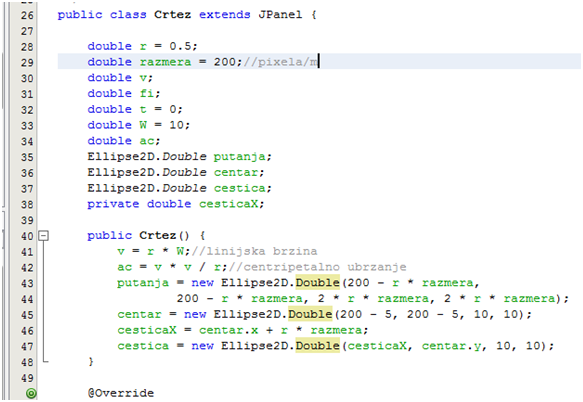
Task: Click line number 26 in the gutter
Action: click(27, 15)
